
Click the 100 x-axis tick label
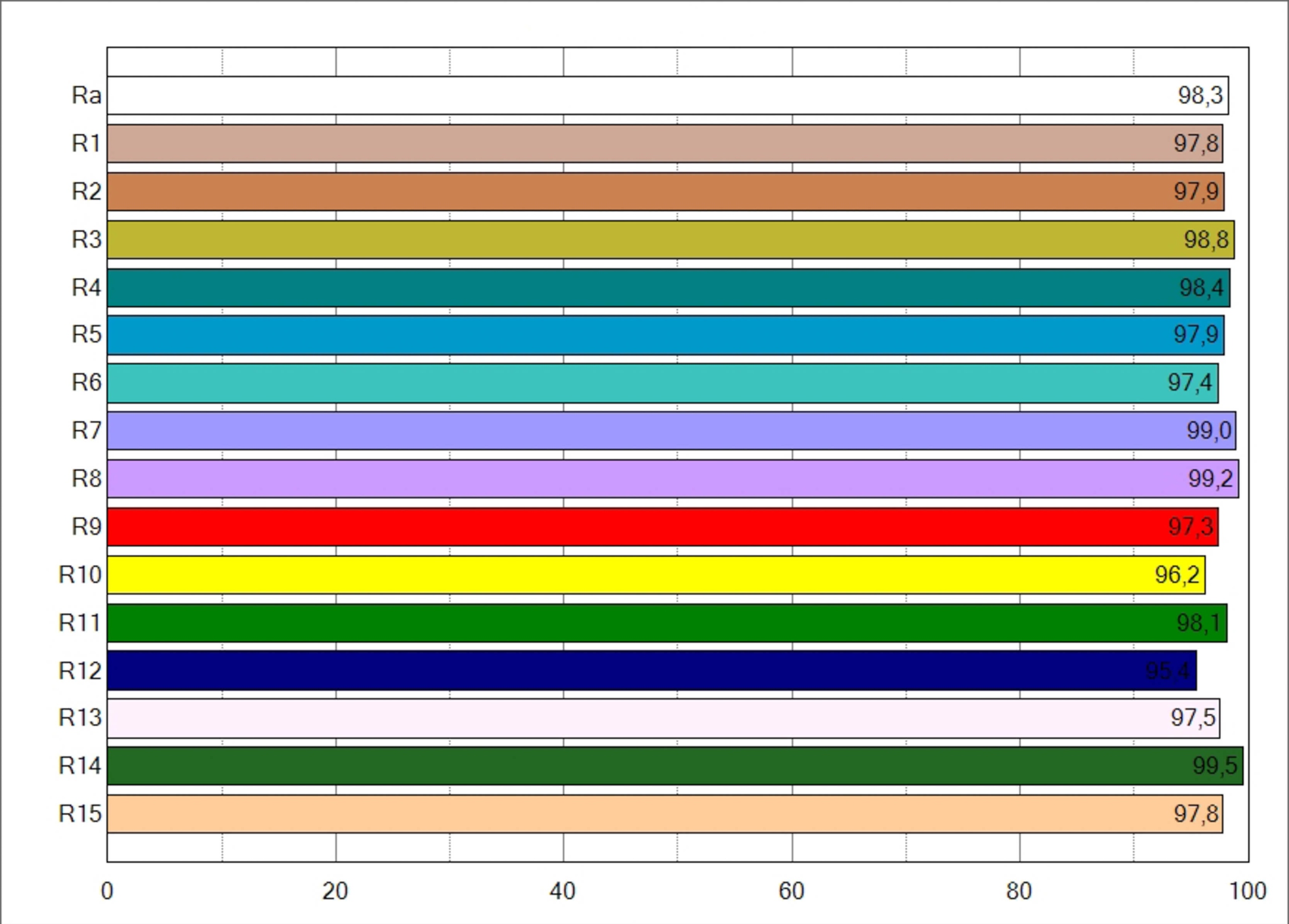click(1248, 892)
